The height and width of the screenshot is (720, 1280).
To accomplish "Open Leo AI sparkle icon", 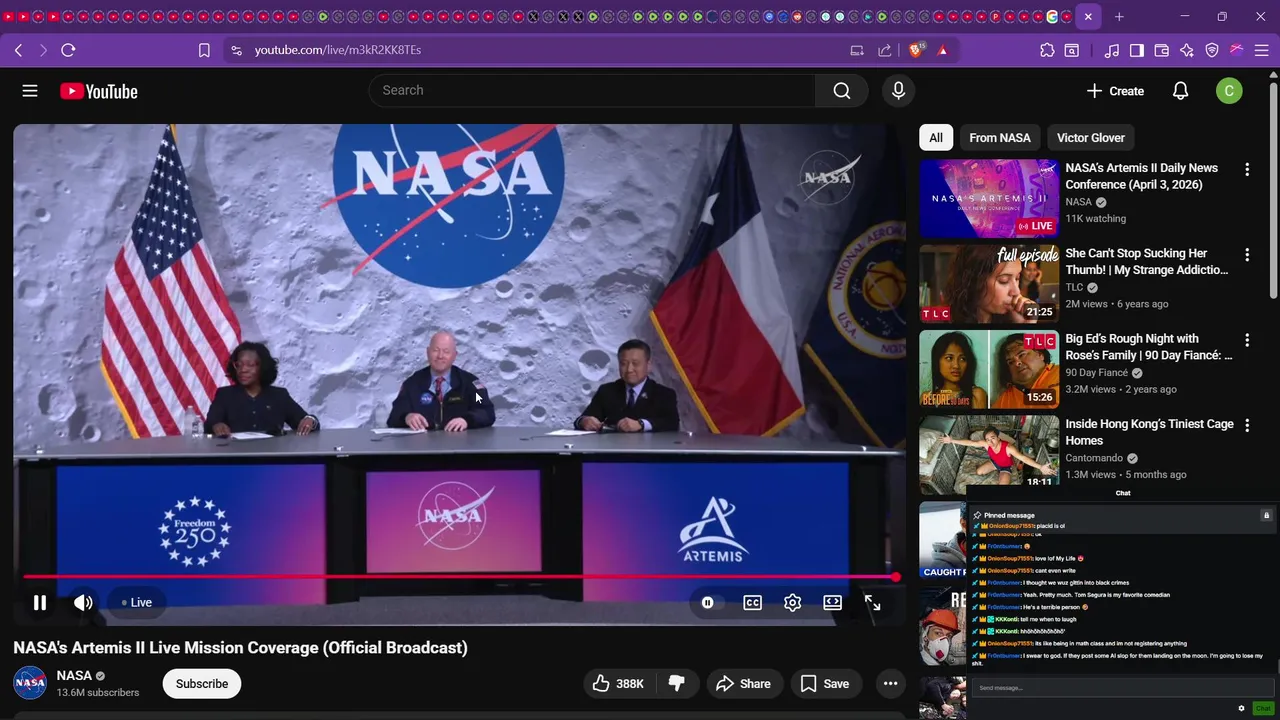I will pos(1187,50).
